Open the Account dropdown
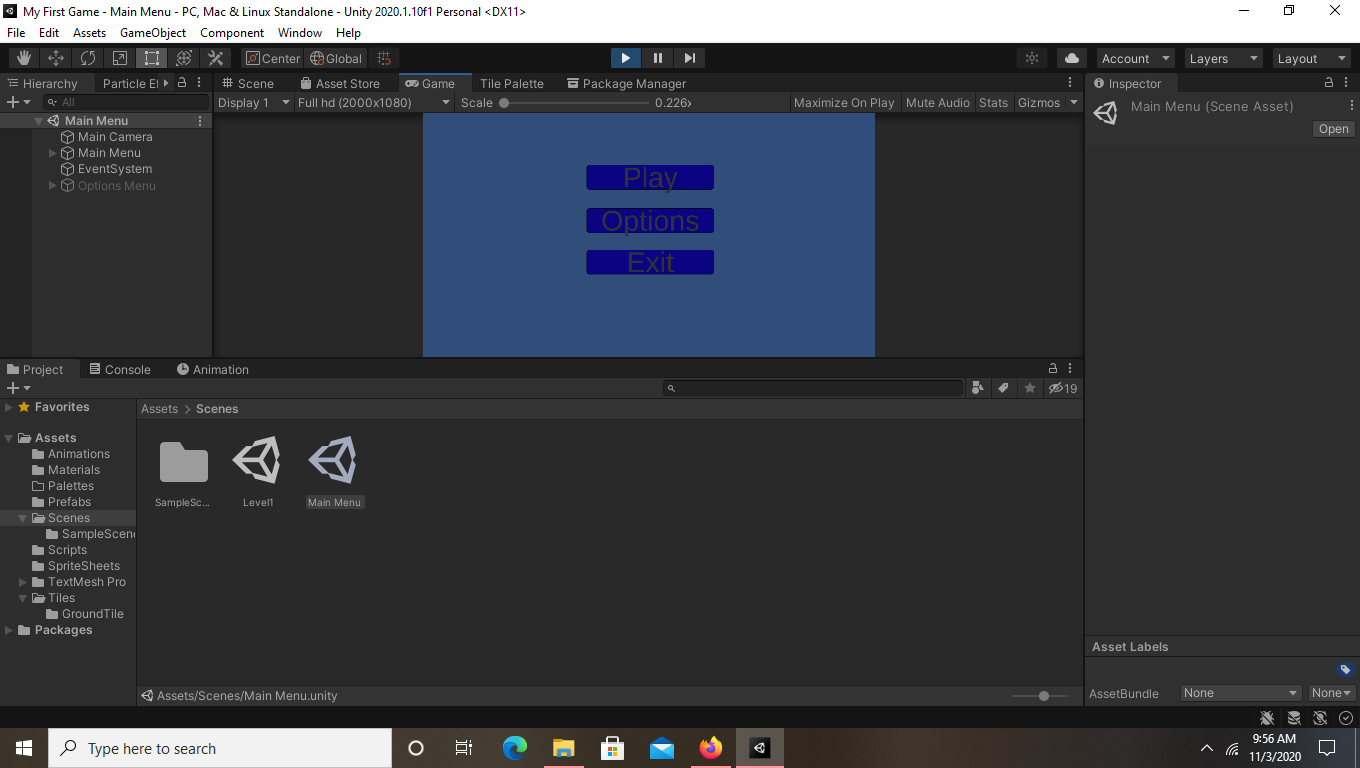 pyautogui.click(x=1136, y=58)
